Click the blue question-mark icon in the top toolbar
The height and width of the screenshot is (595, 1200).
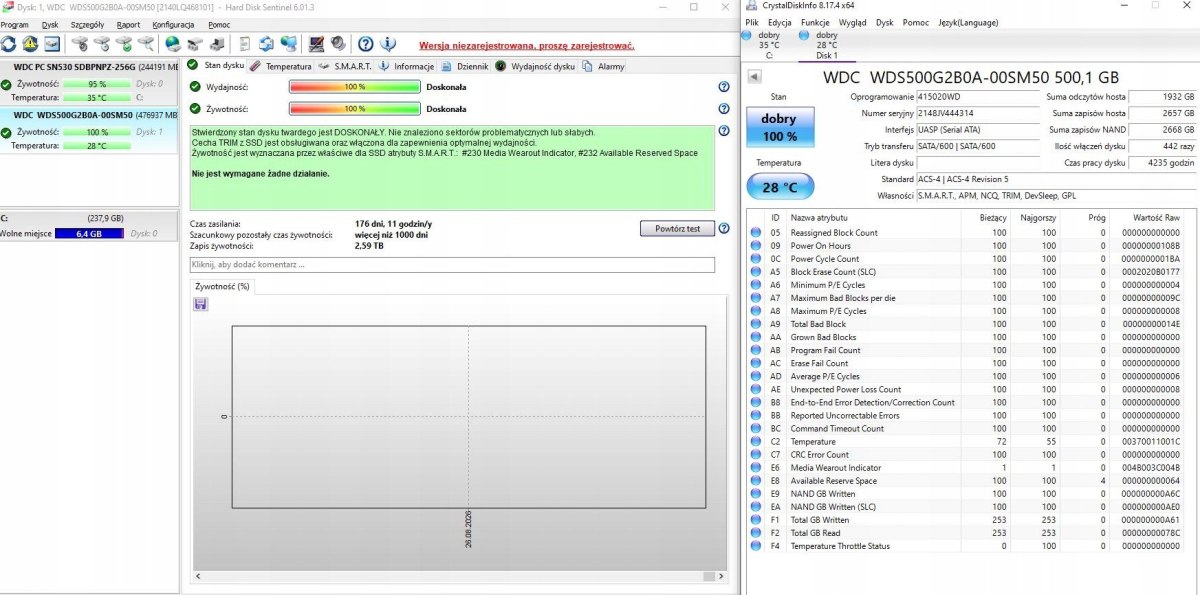tap(366, 44)
